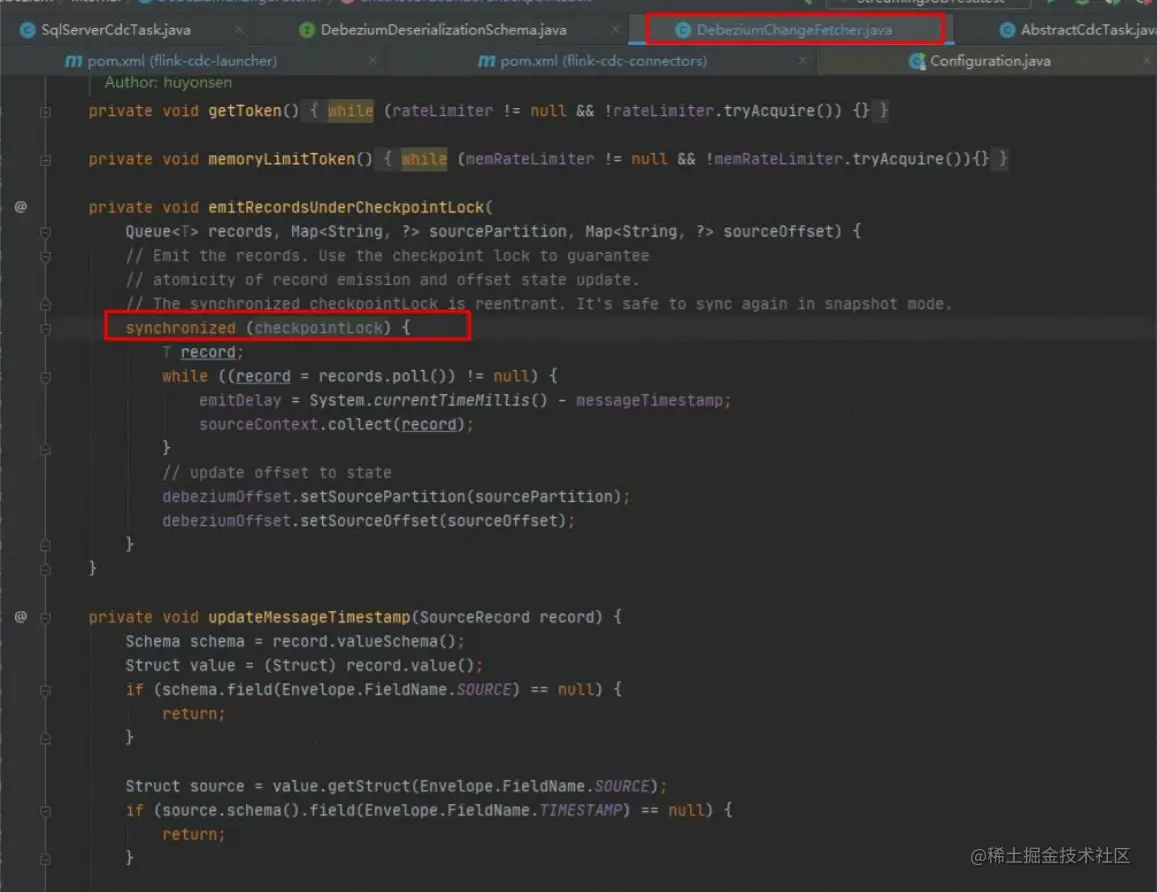Open pom.xml (flink-cdc-connectors) tab

(x=604, y=61)
